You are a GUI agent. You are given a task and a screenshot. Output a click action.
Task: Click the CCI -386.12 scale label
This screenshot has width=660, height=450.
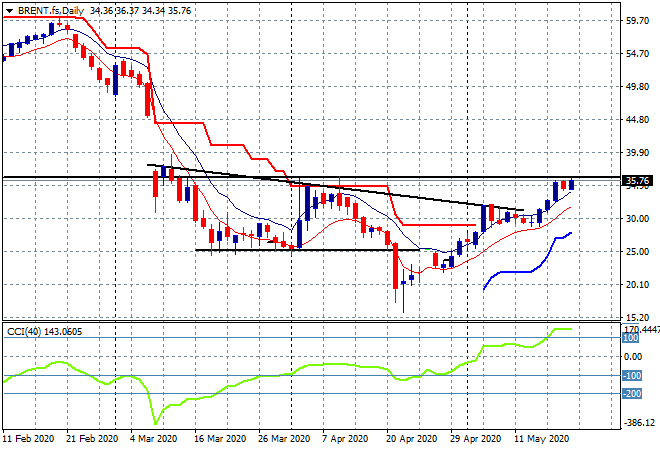click(x=636, y=423)
